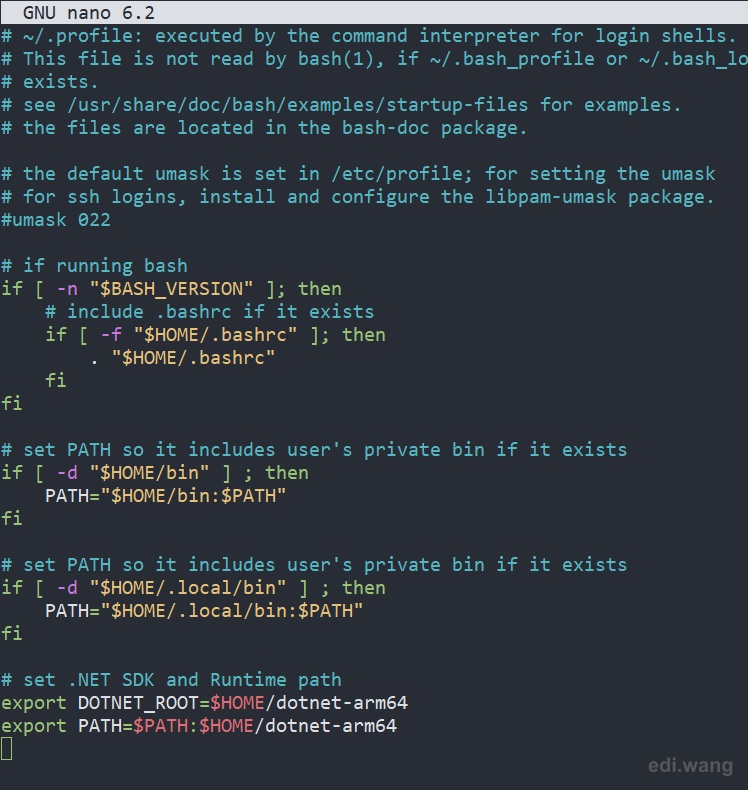Click the -d "$HOME/.local/bin" test line
748x790 pixels.
193,587
